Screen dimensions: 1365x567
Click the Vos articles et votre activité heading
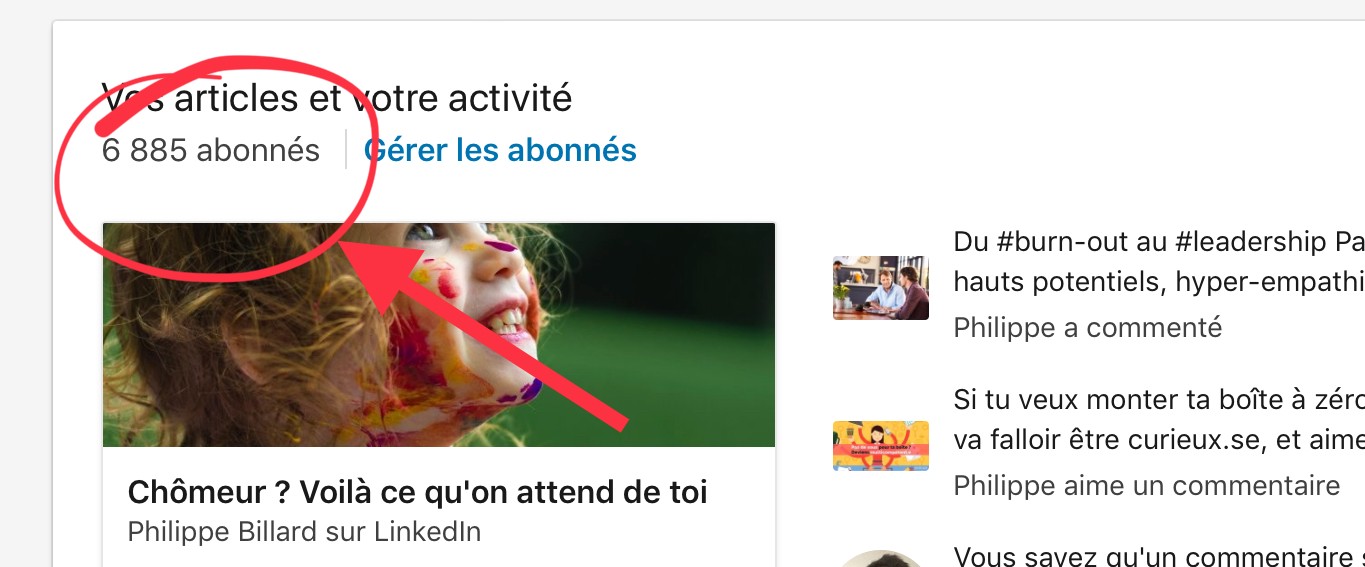[337, 98]
